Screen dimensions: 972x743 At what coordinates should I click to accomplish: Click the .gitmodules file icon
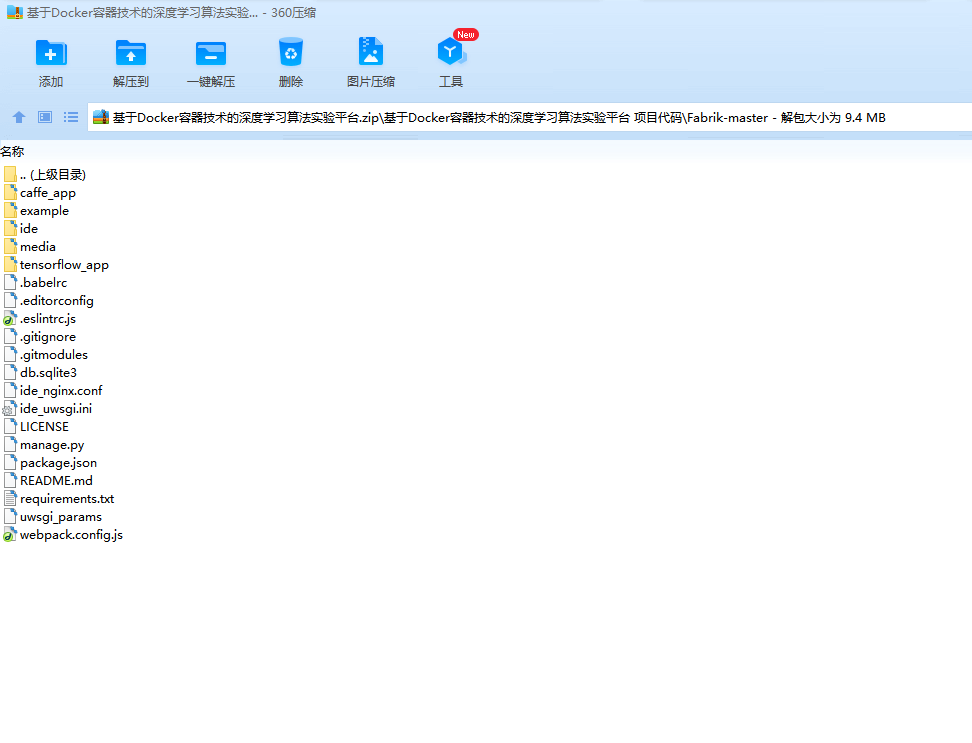tap(10, 354)
